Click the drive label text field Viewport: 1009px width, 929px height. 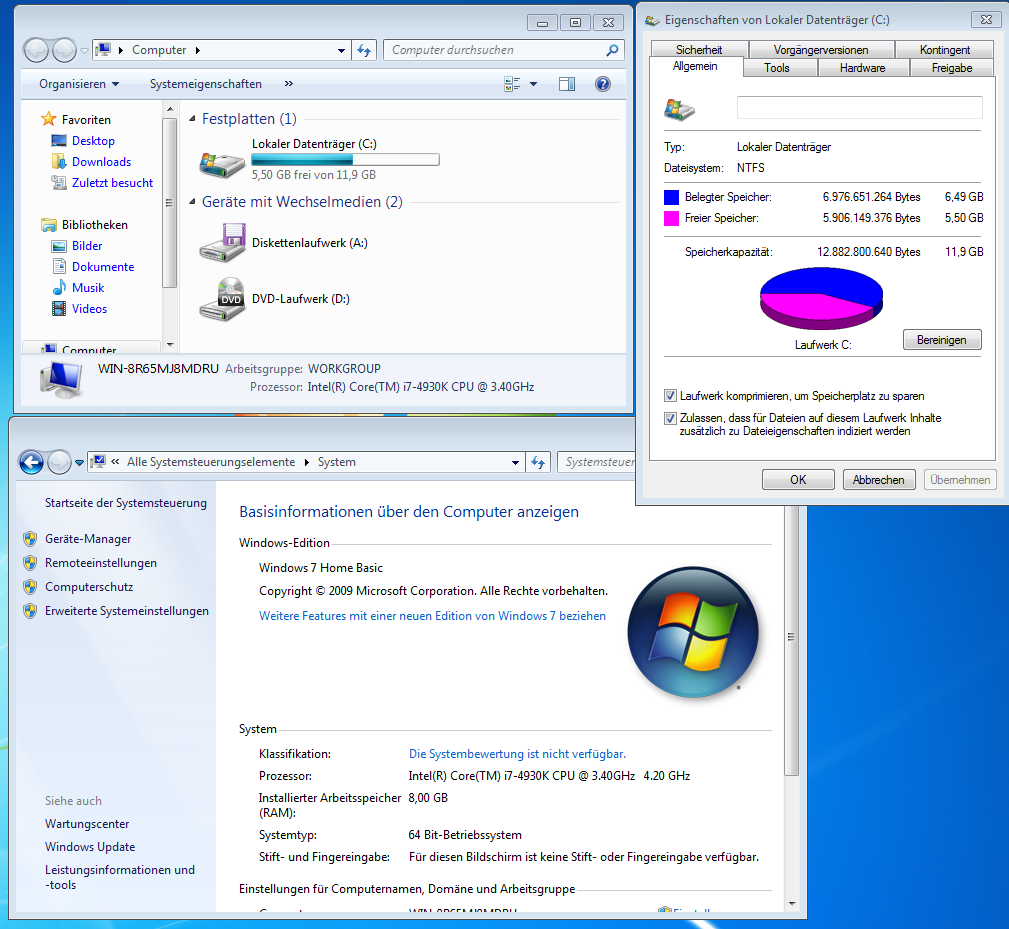(860, 107)
